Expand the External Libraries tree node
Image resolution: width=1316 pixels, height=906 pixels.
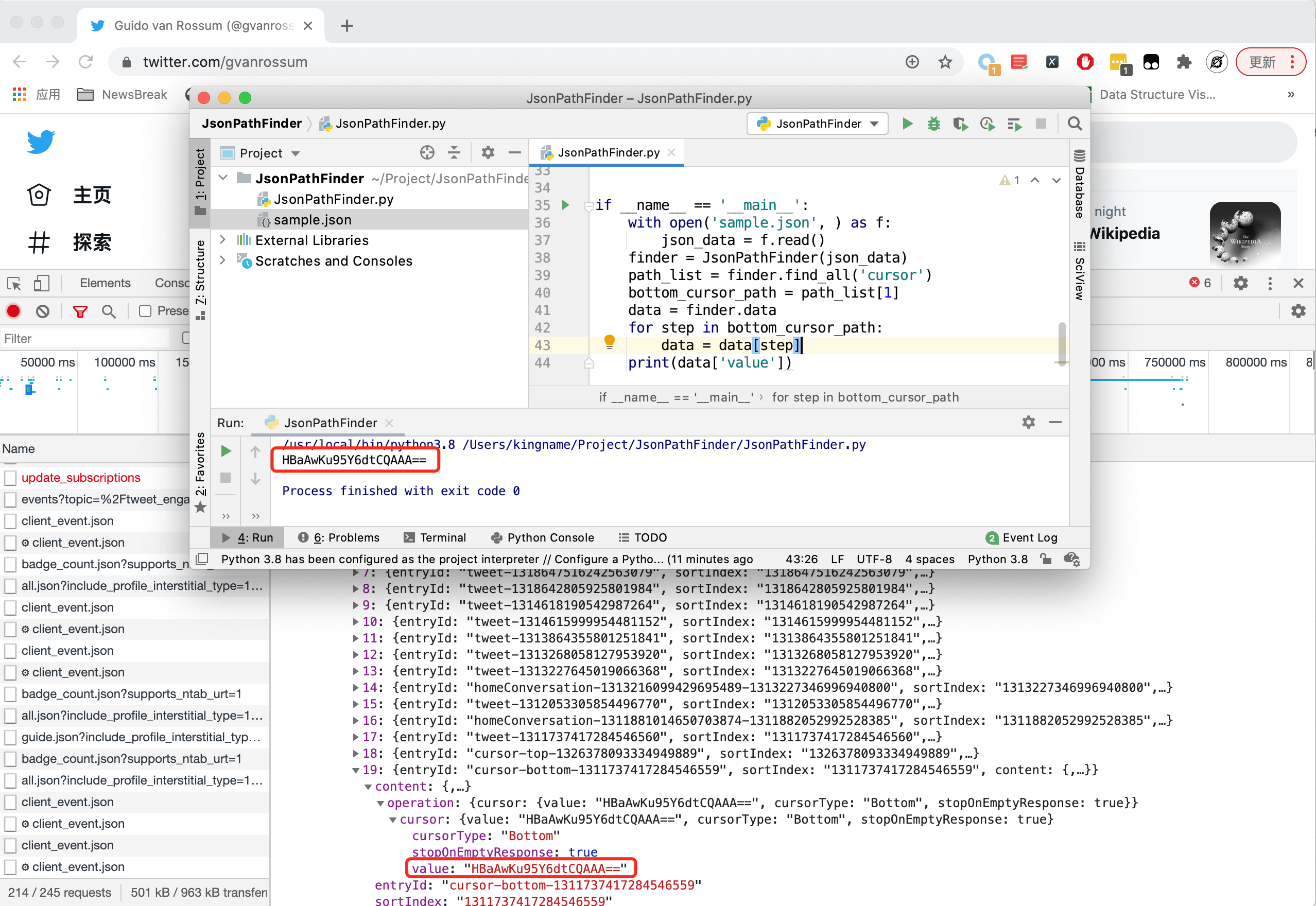pos(223,240)
